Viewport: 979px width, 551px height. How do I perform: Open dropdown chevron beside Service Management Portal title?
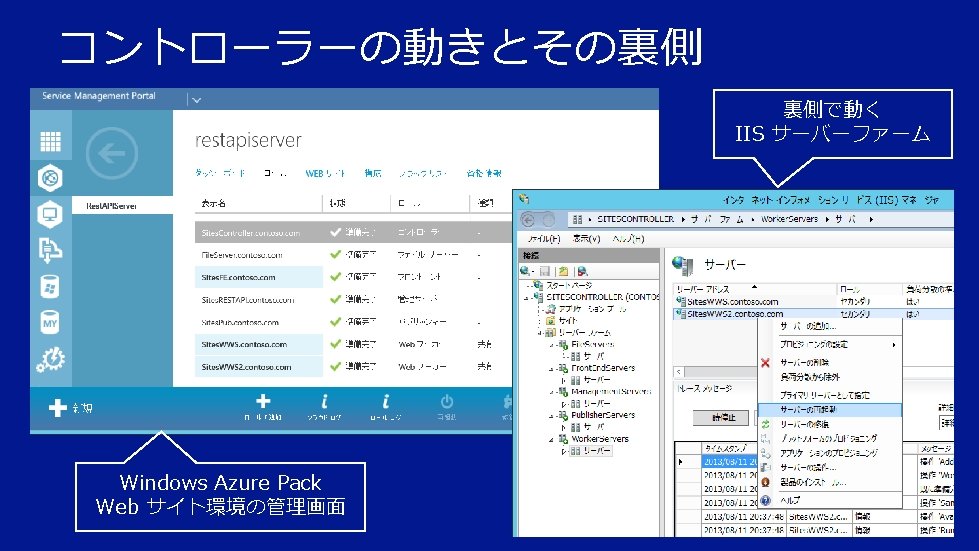click(197, 100)
